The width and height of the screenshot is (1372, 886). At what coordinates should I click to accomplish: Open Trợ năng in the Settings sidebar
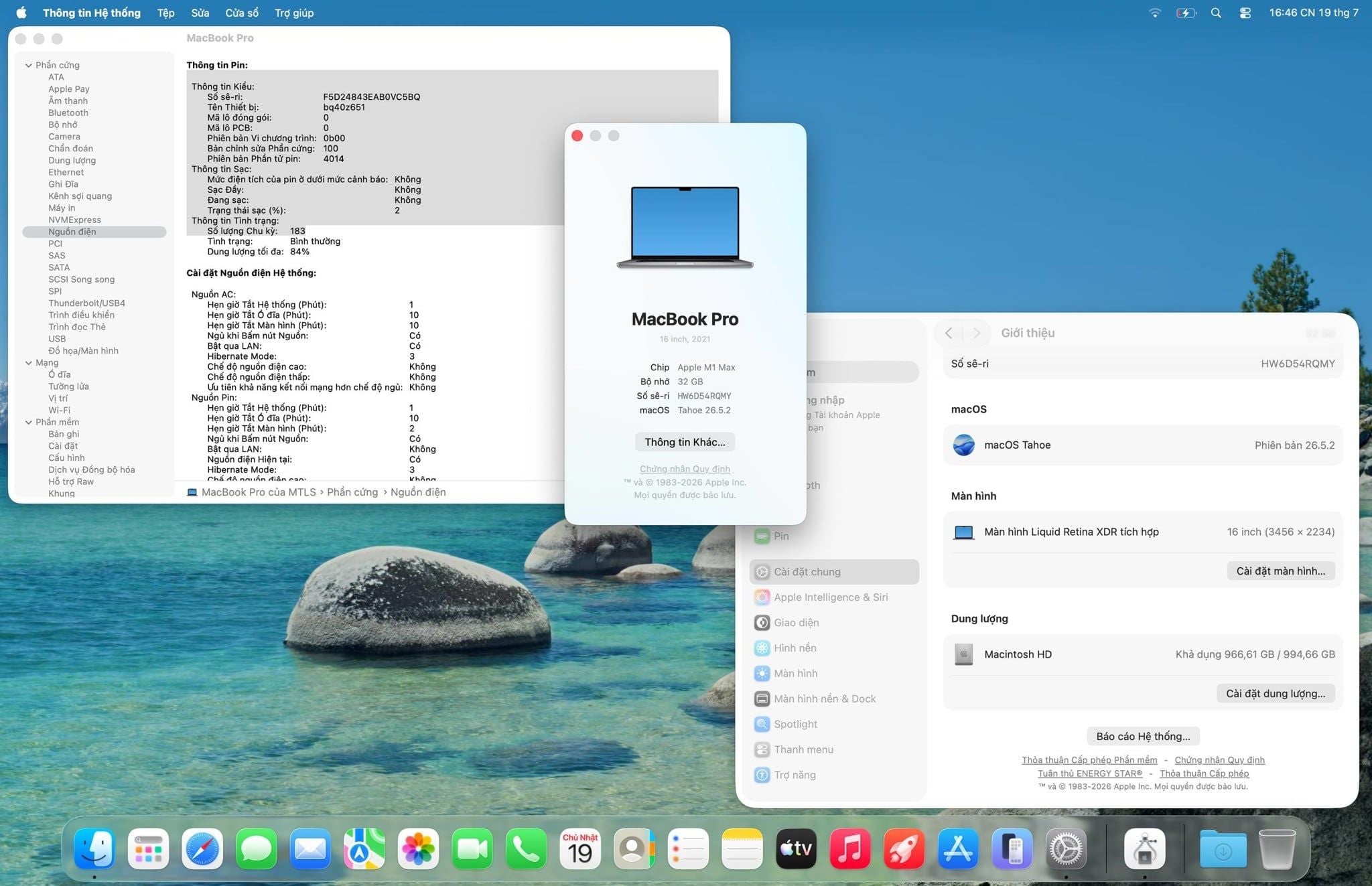[x=834, y=775]
